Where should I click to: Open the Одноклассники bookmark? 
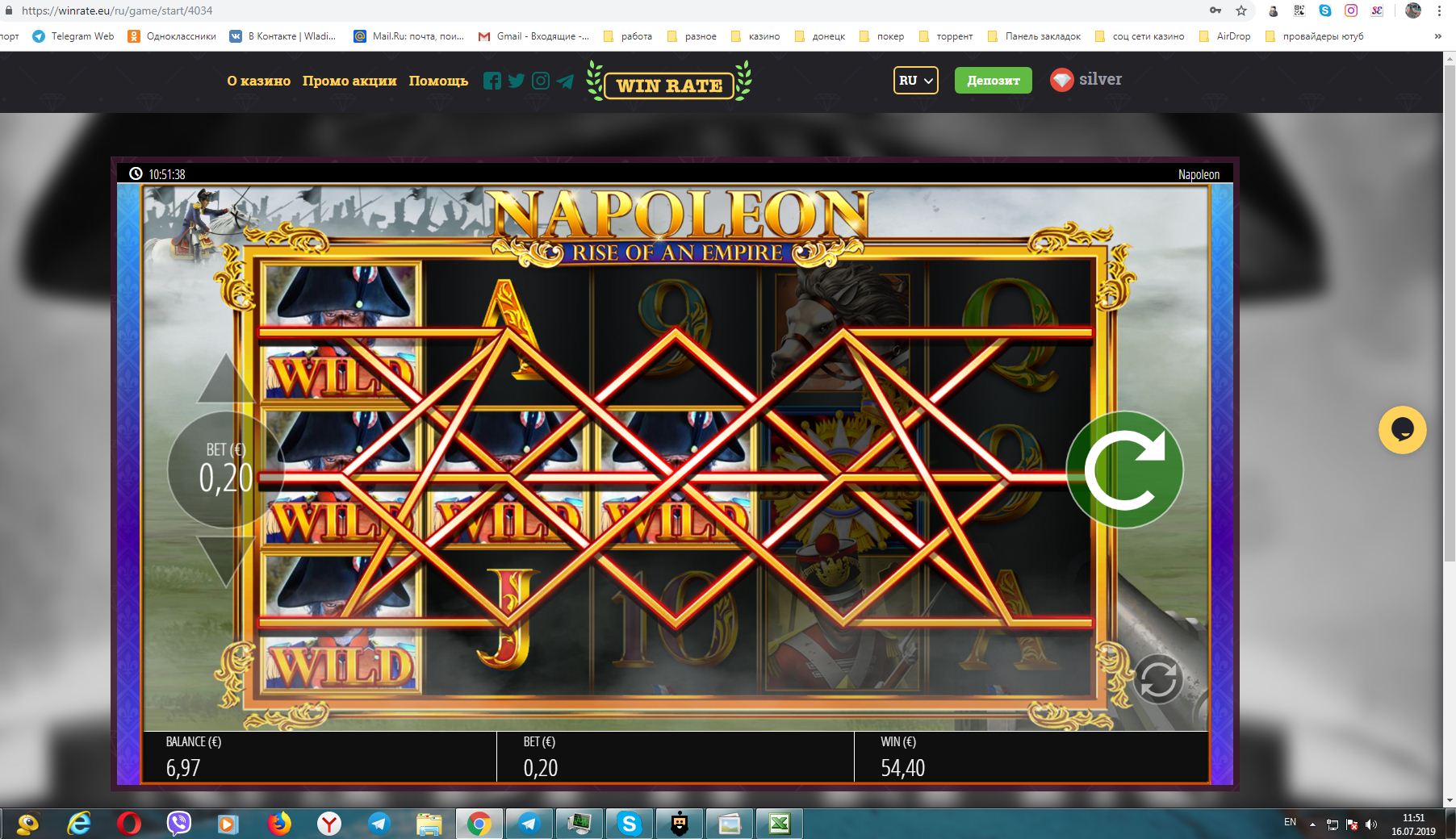click(x=172, y=36)
